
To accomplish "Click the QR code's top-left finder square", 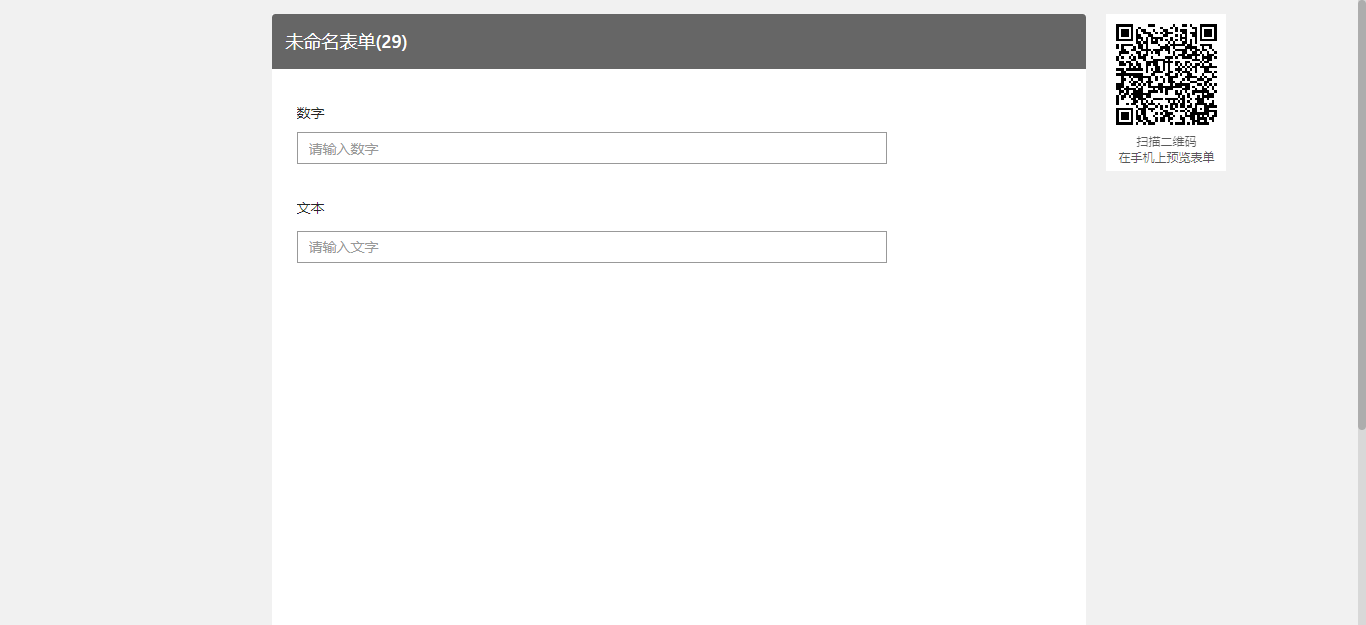I will [x=1125, y=33].
